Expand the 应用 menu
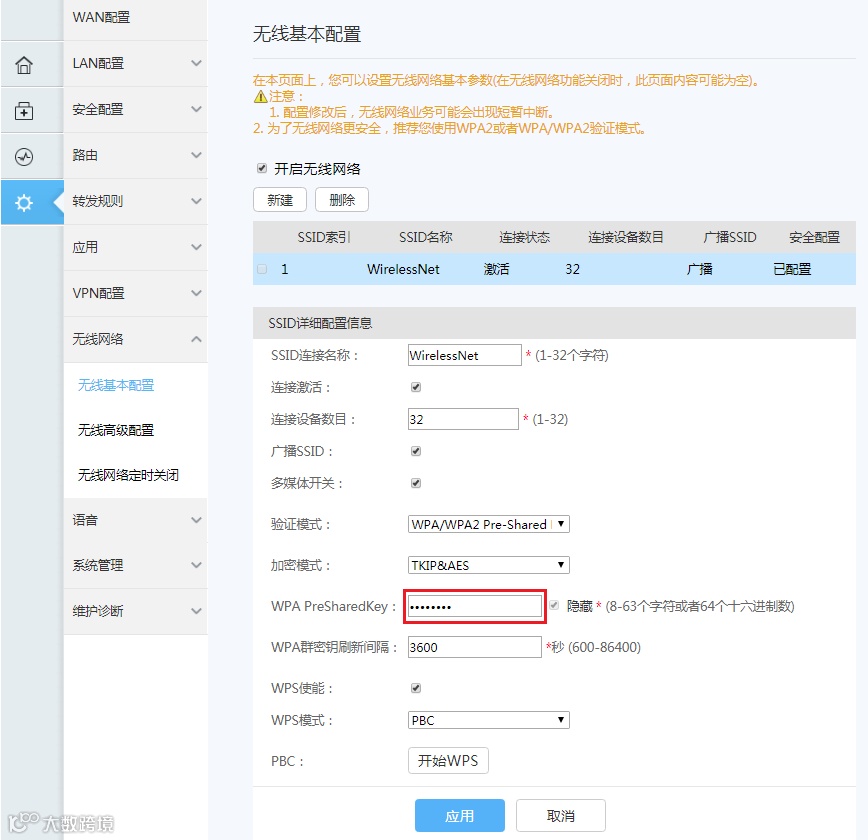This screenshot has height=840, width=868. click(x=136, y=248)
